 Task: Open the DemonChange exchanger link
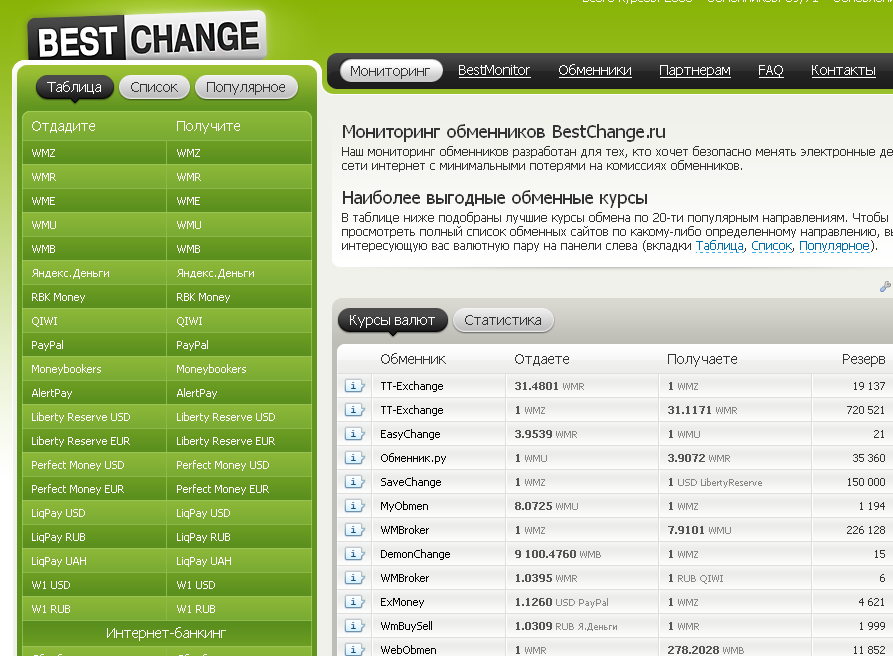[x=415, y=554]
